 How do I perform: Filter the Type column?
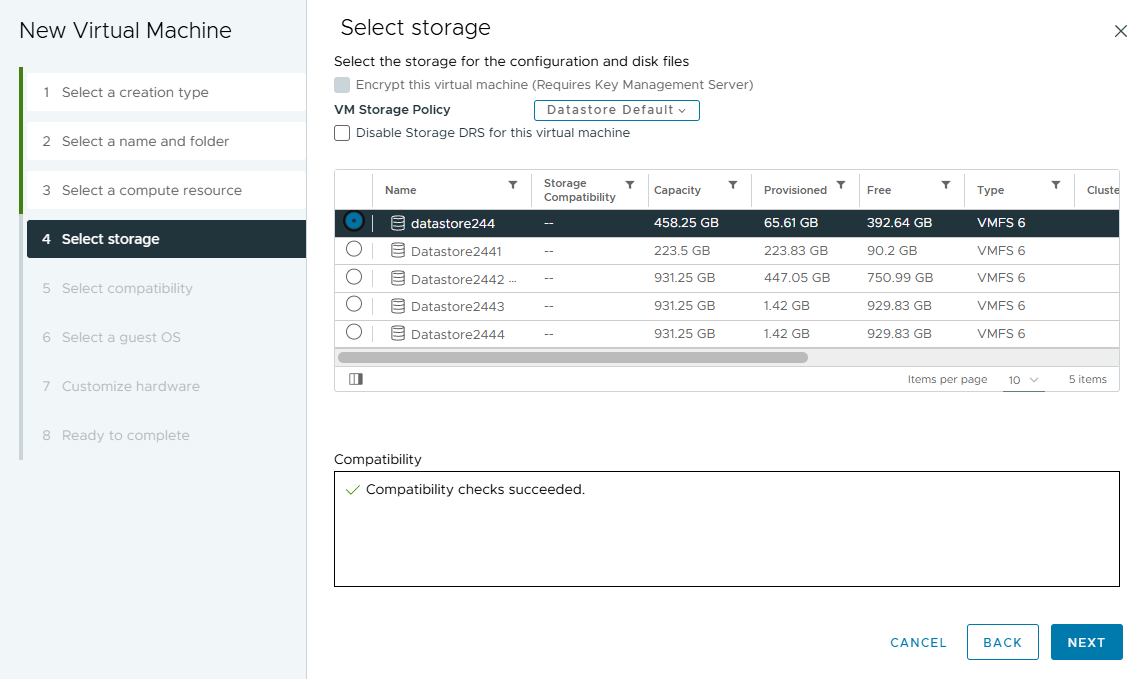(x=1055, y=185)
